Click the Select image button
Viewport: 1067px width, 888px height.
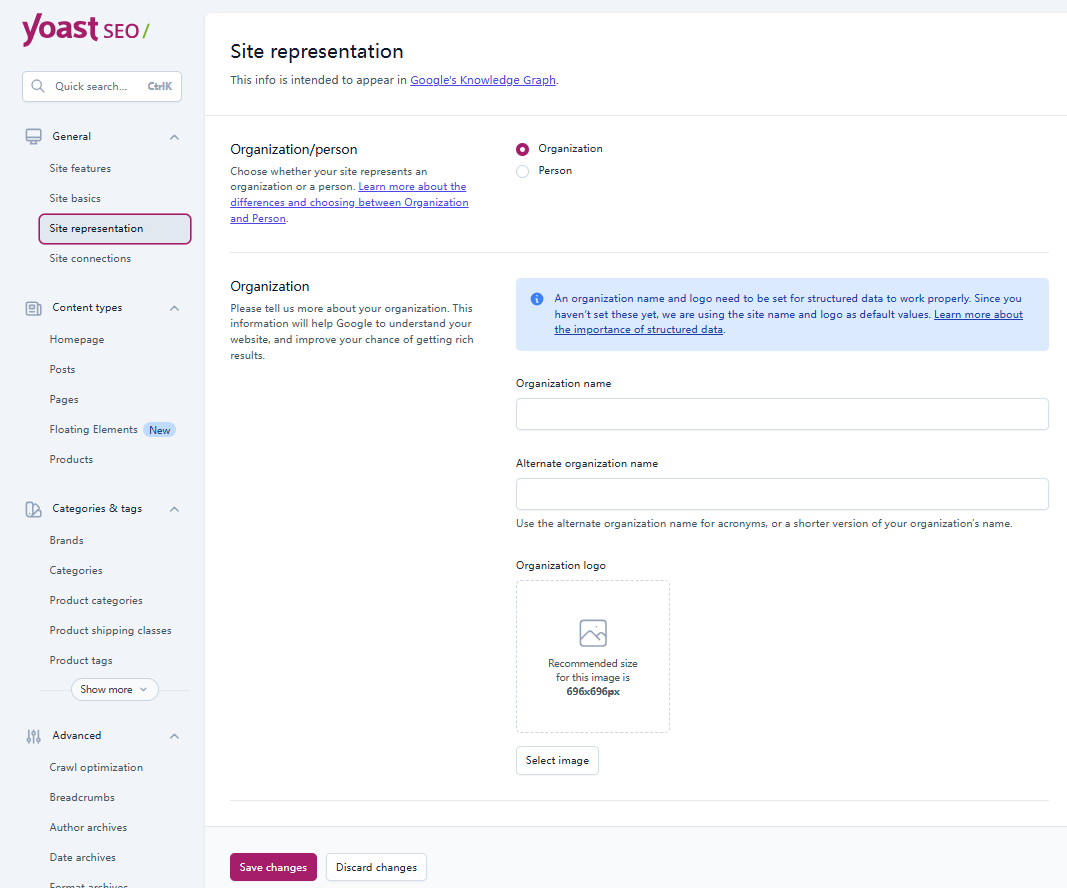pyautogui.click(x=557, y=760)
